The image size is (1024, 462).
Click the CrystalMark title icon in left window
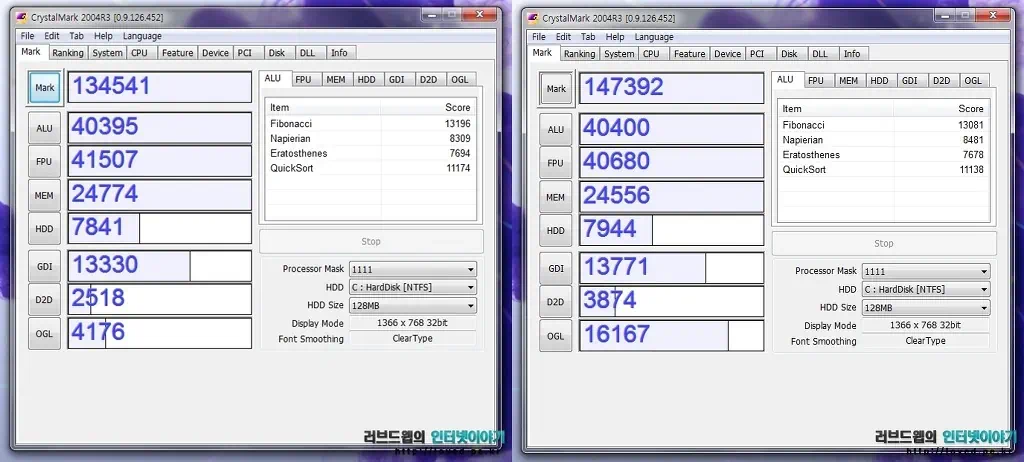pyautogui.click(x=22, y=18)
